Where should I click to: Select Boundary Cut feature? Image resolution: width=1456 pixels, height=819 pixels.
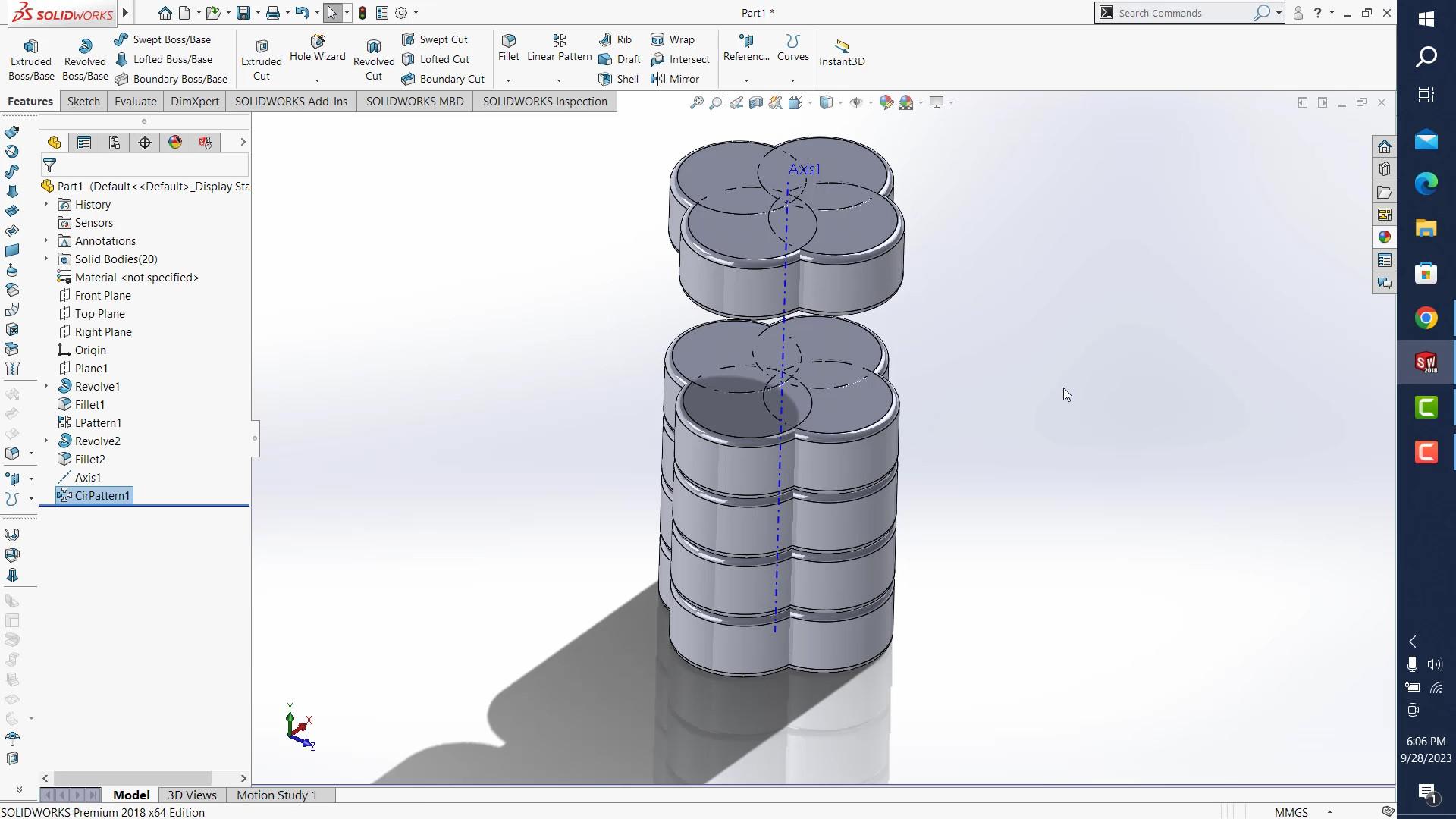[443, 79]
